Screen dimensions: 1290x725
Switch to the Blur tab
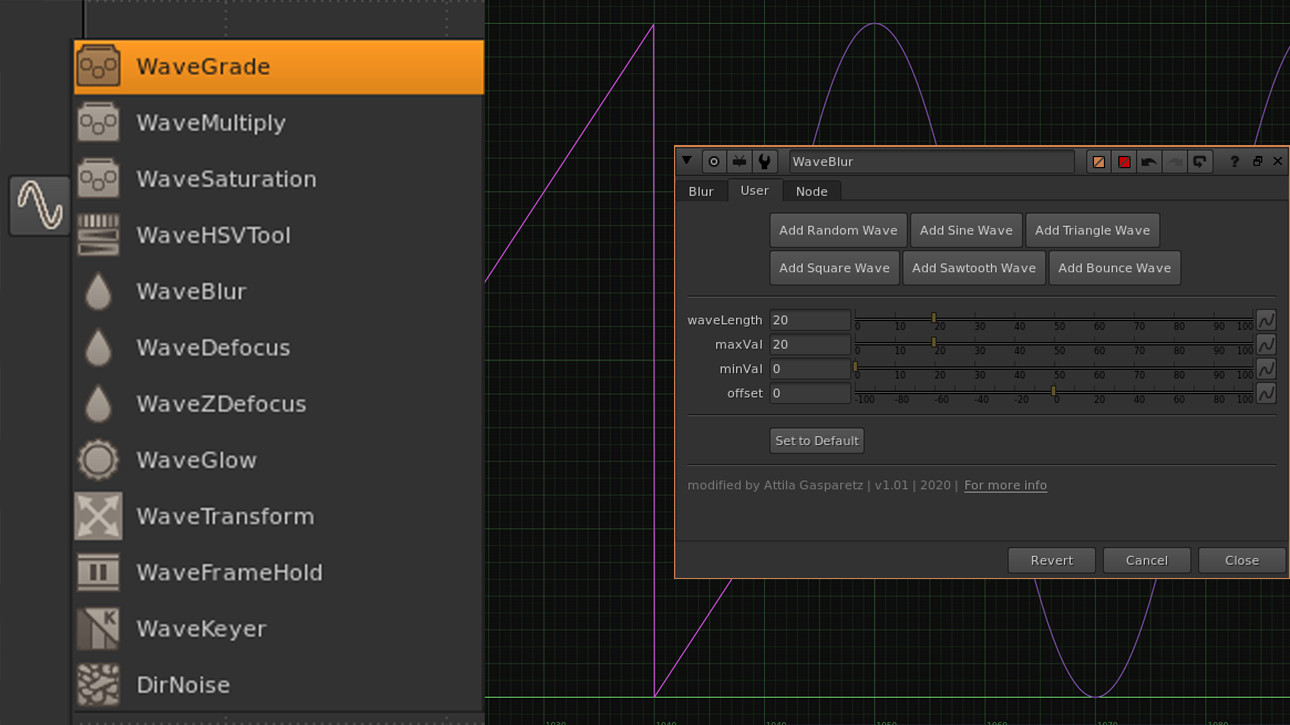point(701,191)
